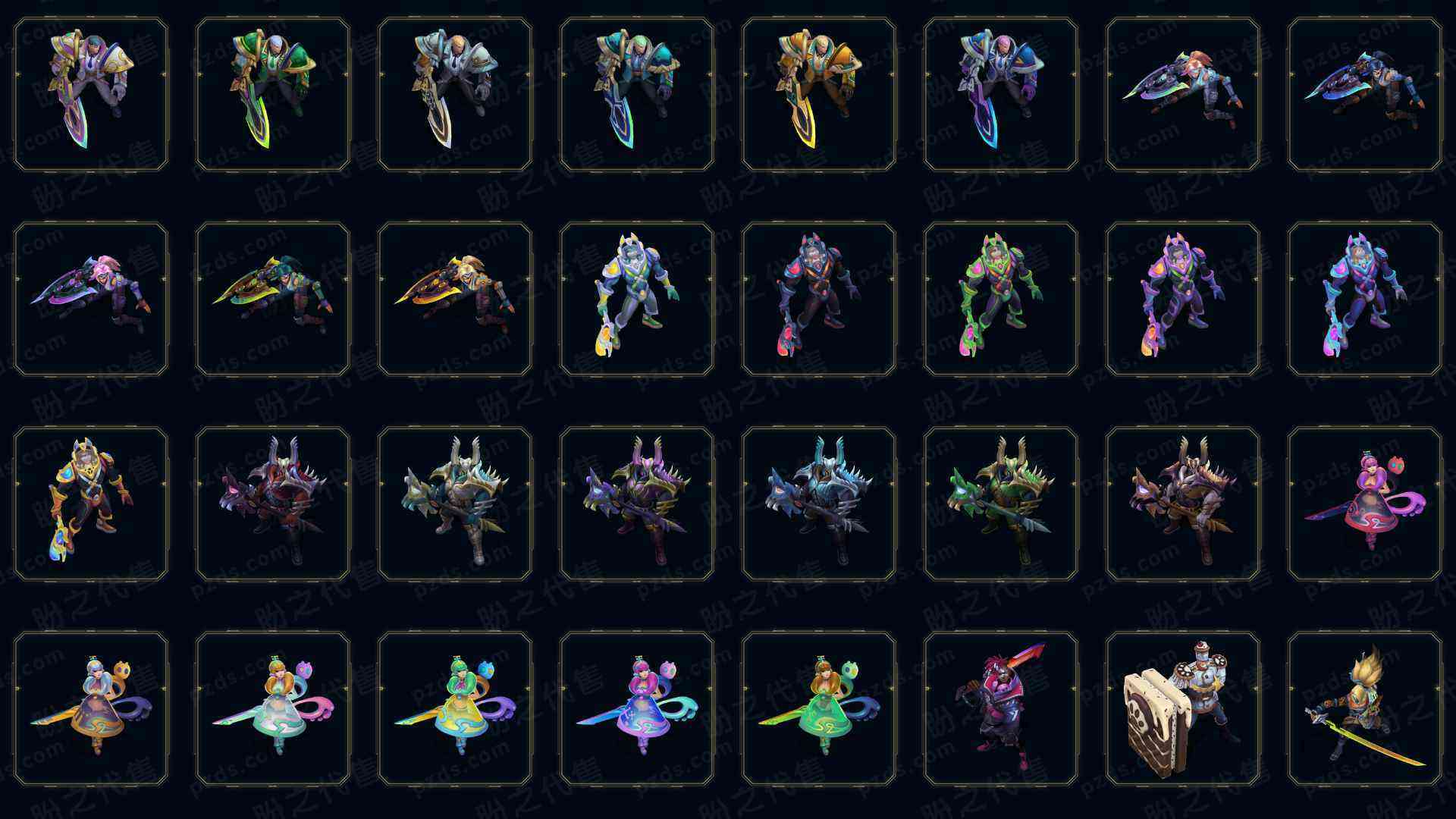Screen dimensions: 1456x819
Task: Choose the blue and purple knight skin
Action: point(1001,95)
